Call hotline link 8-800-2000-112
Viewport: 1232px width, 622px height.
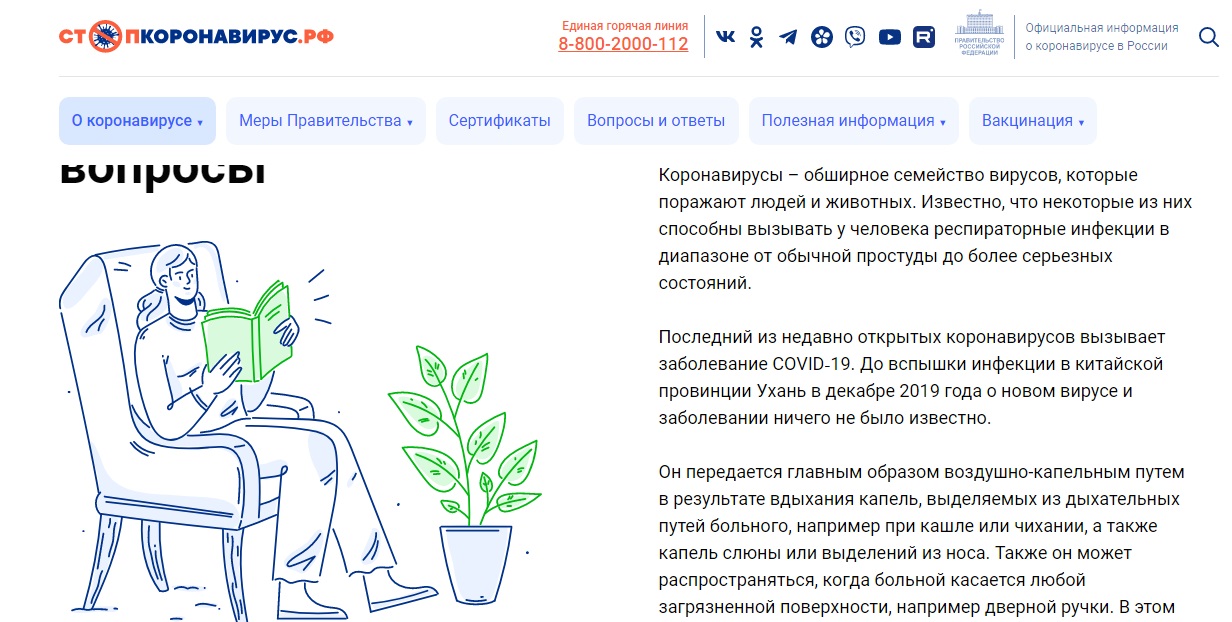tap(623, 44)
